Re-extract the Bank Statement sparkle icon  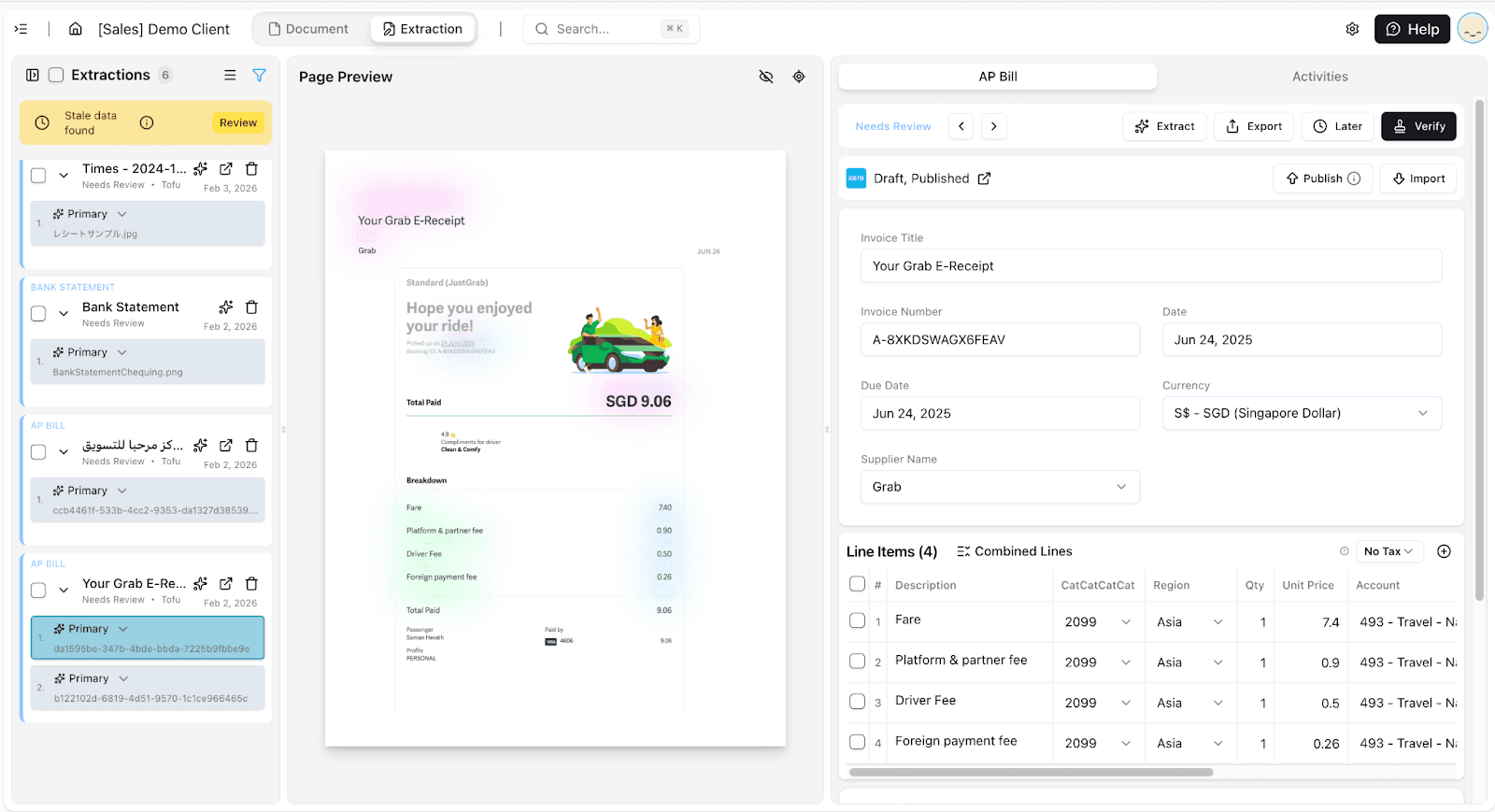tap(226, 307)
